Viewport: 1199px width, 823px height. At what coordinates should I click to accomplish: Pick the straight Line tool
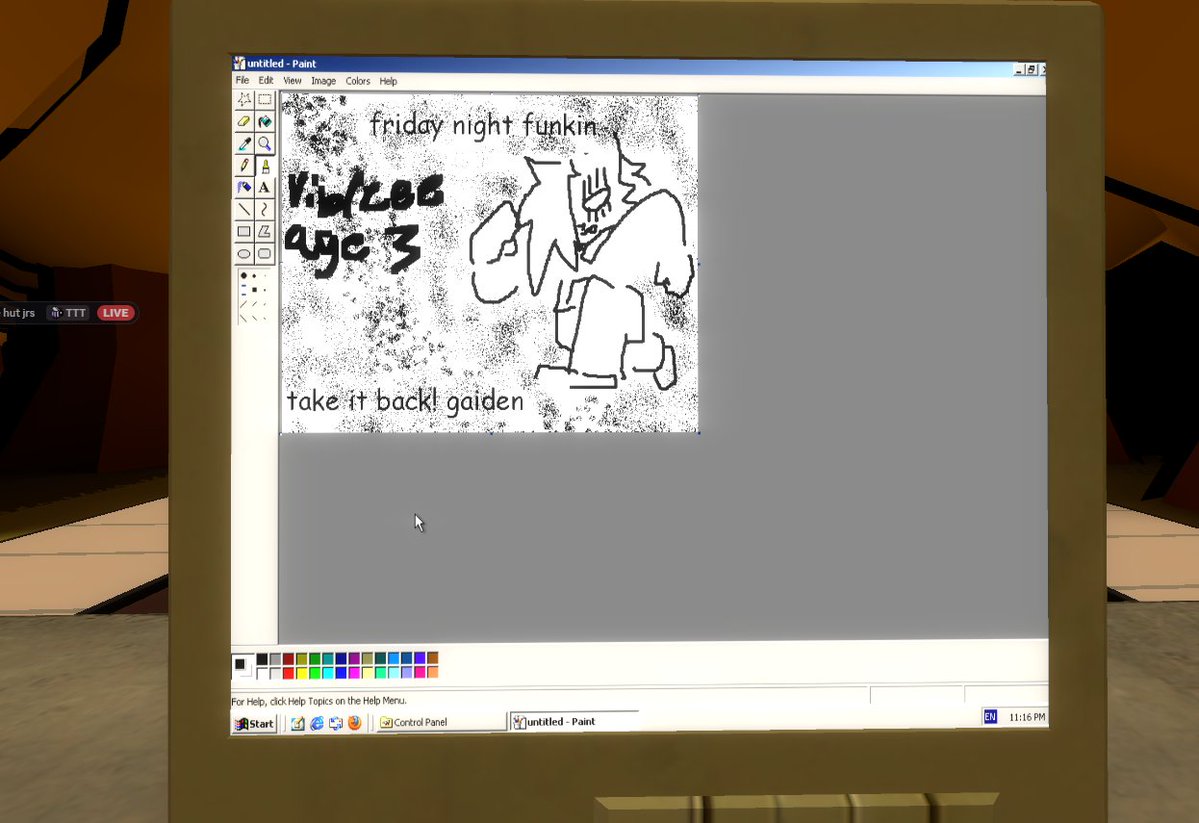pos(244,209)
